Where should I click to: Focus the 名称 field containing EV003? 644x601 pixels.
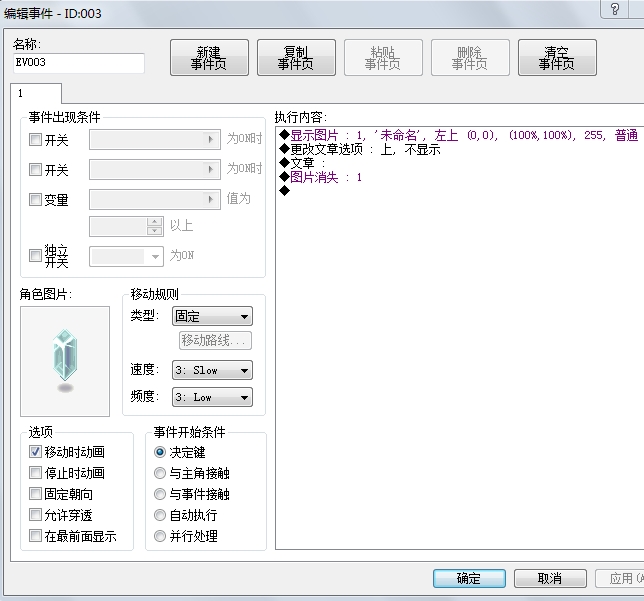(78, 63)
